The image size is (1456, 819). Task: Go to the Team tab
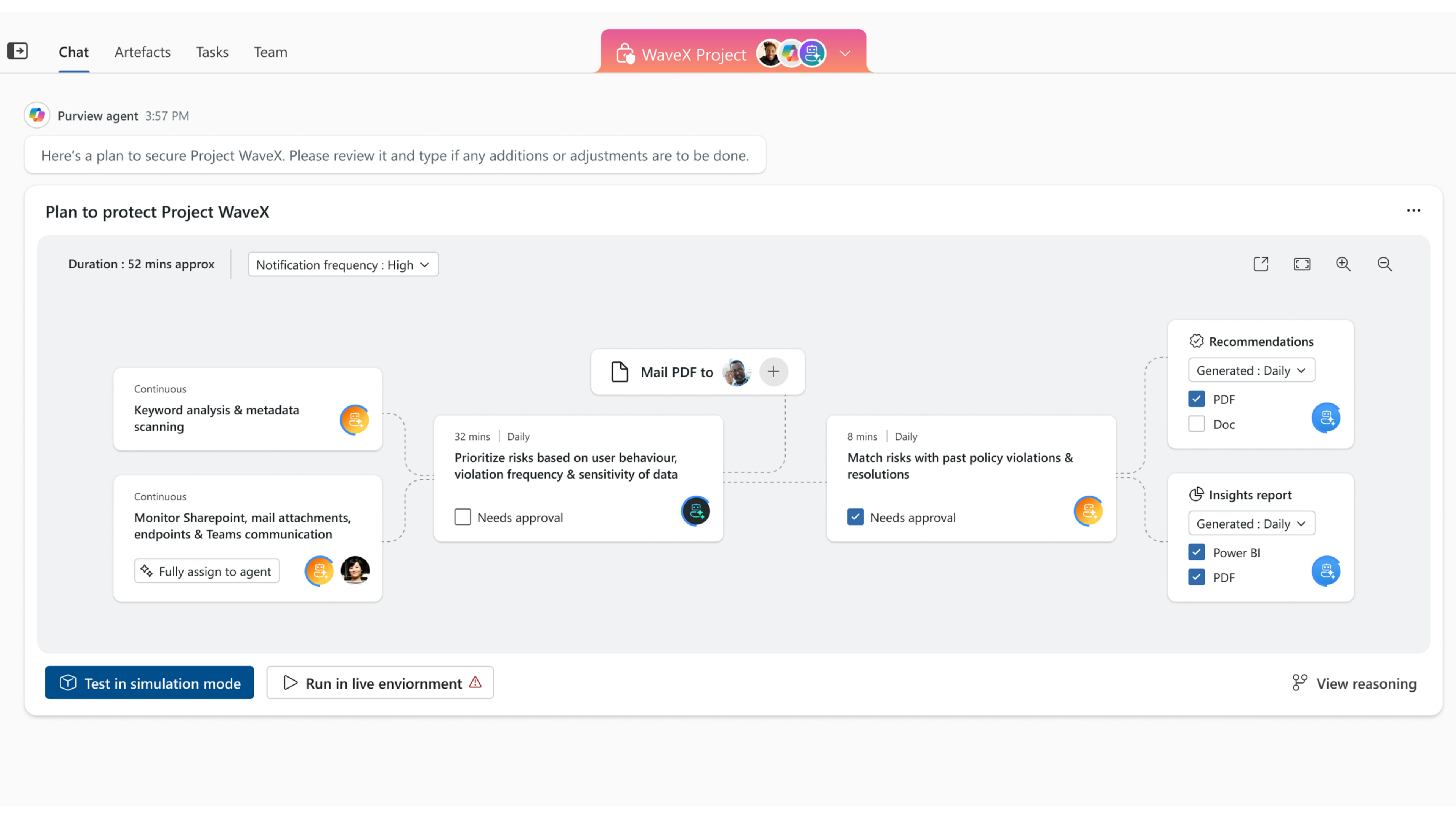coord(270,52)
